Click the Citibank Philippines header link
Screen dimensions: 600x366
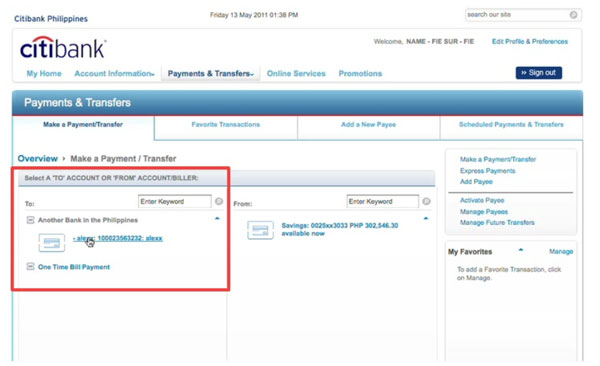(51, 19)
